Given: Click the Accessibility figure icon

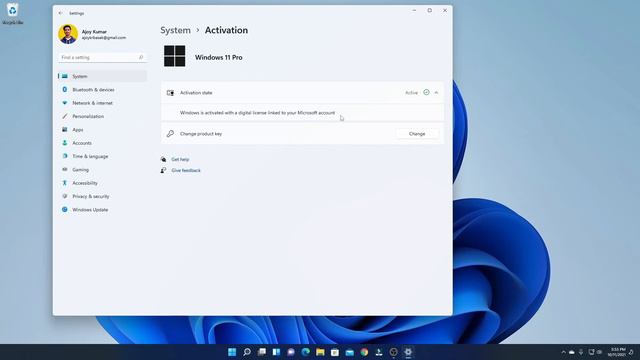Looking at the screenshot, I should point(64,183).
